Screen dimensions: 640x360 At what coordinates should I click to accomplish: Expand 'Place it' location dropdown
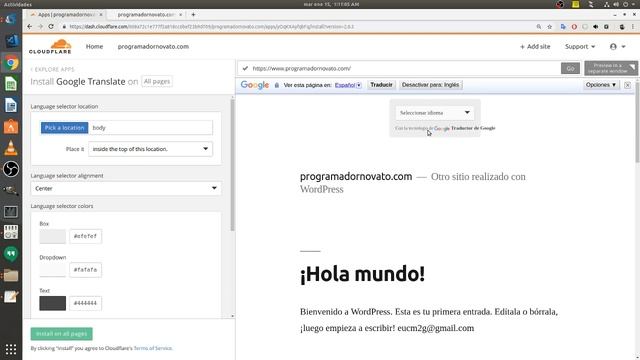(x=150, y=149)
